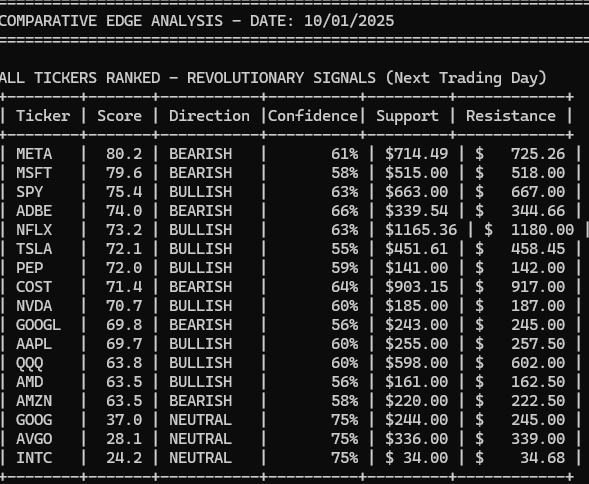Click the ADBE support price $339.54
This screenshot has height=484, width=589.
click(x=417, y=211)
